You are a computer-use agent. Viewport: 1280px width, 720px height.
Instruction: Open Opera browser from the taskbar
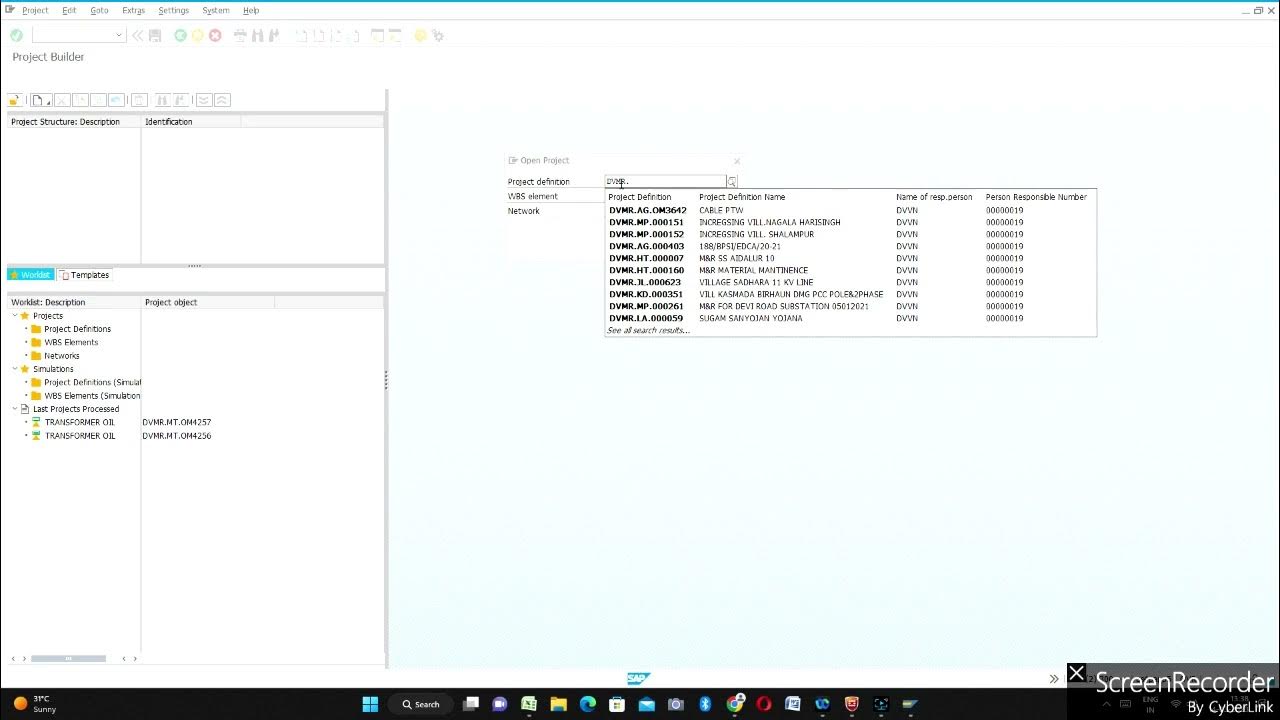[x=764, y=704]
